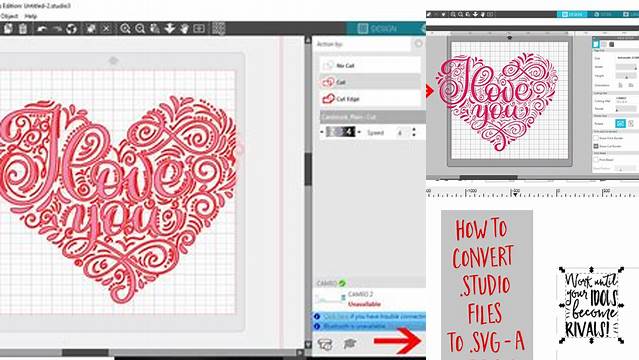Switch to DESIGN tab in small window
The height and width of the screenshot is (360, 639).
tap(572, 14)
